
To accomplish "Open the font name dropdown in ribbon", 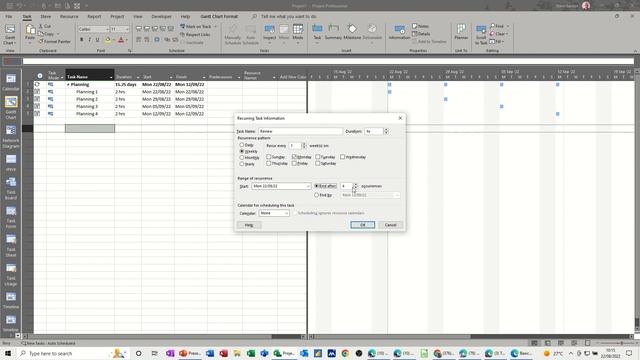I will 107,29.
